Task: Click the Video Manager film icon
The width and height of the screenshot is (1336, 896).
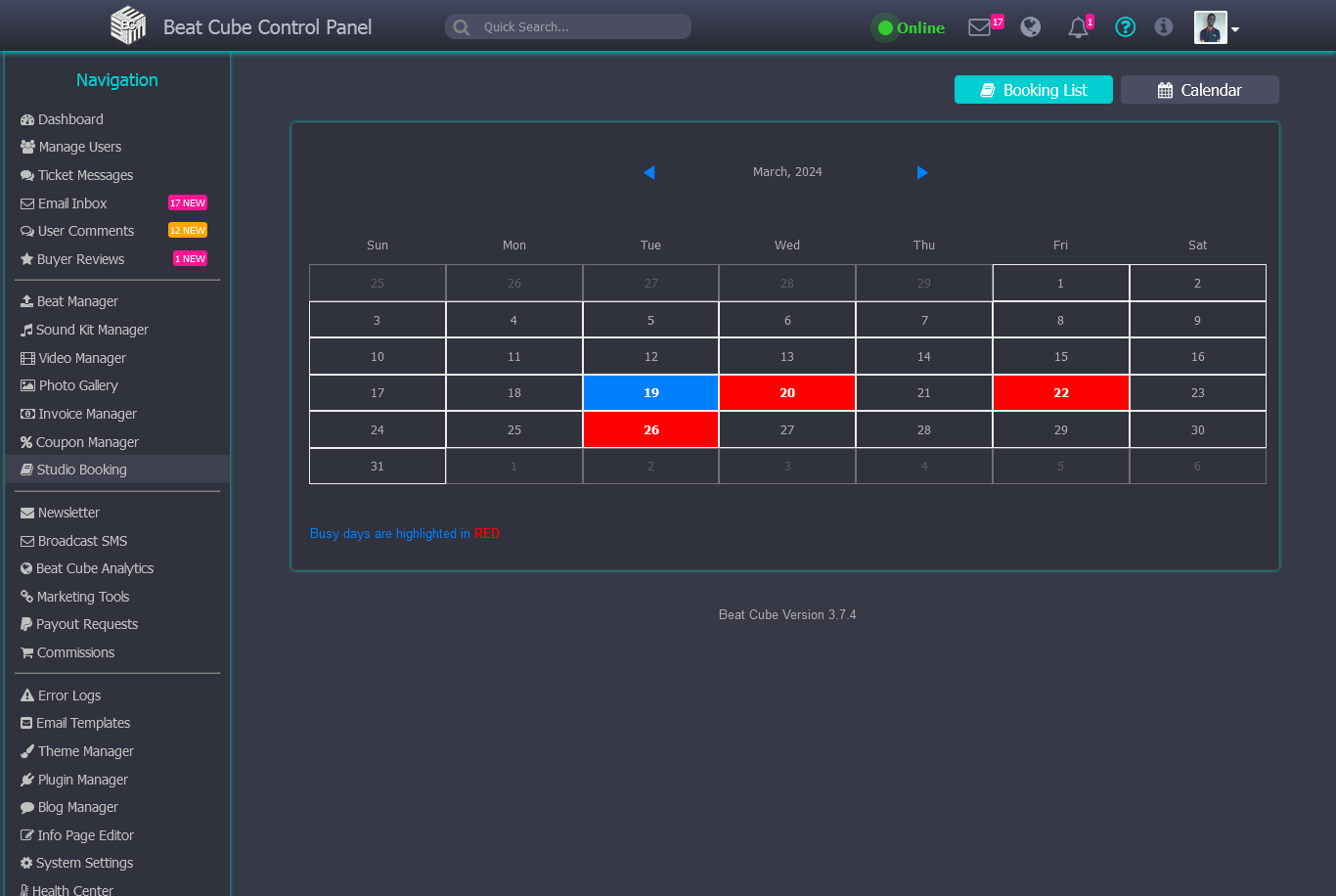Action: [27, 358]
